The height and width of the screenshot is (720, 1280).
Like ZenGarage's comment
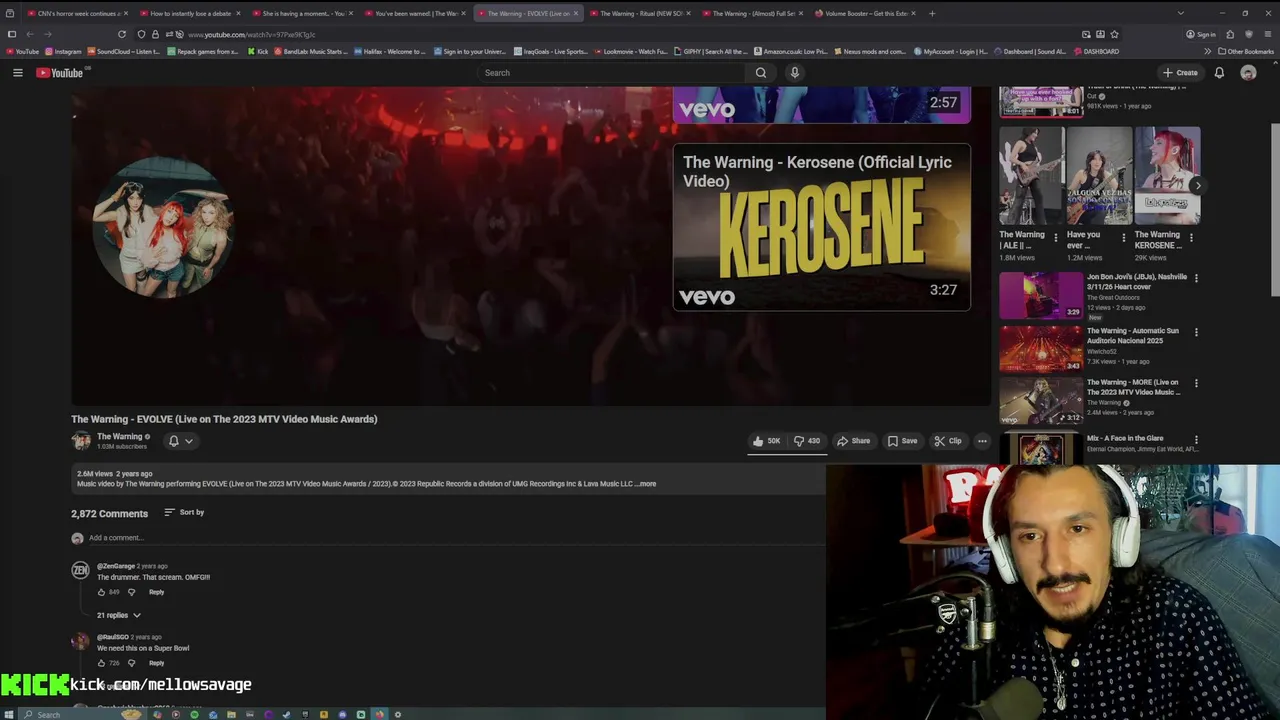click(x=101, y=592)
